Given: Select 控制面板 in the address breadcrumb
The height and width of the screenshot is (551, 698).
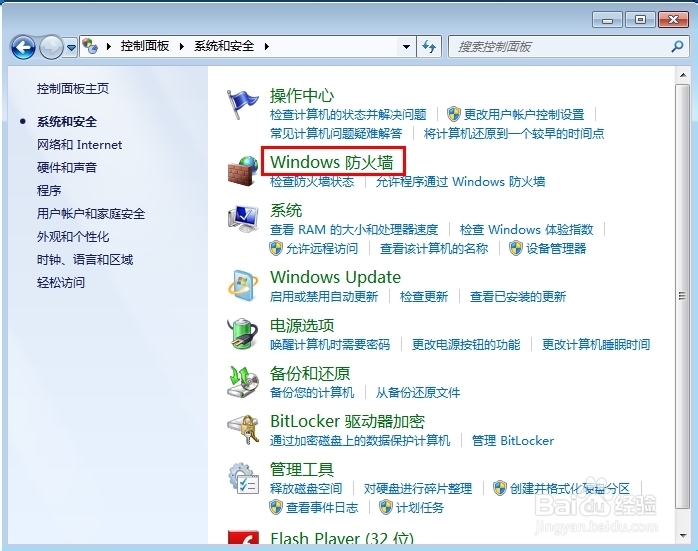Looking at the screenshot, I should pyautogui.click(x=145, y=46).
